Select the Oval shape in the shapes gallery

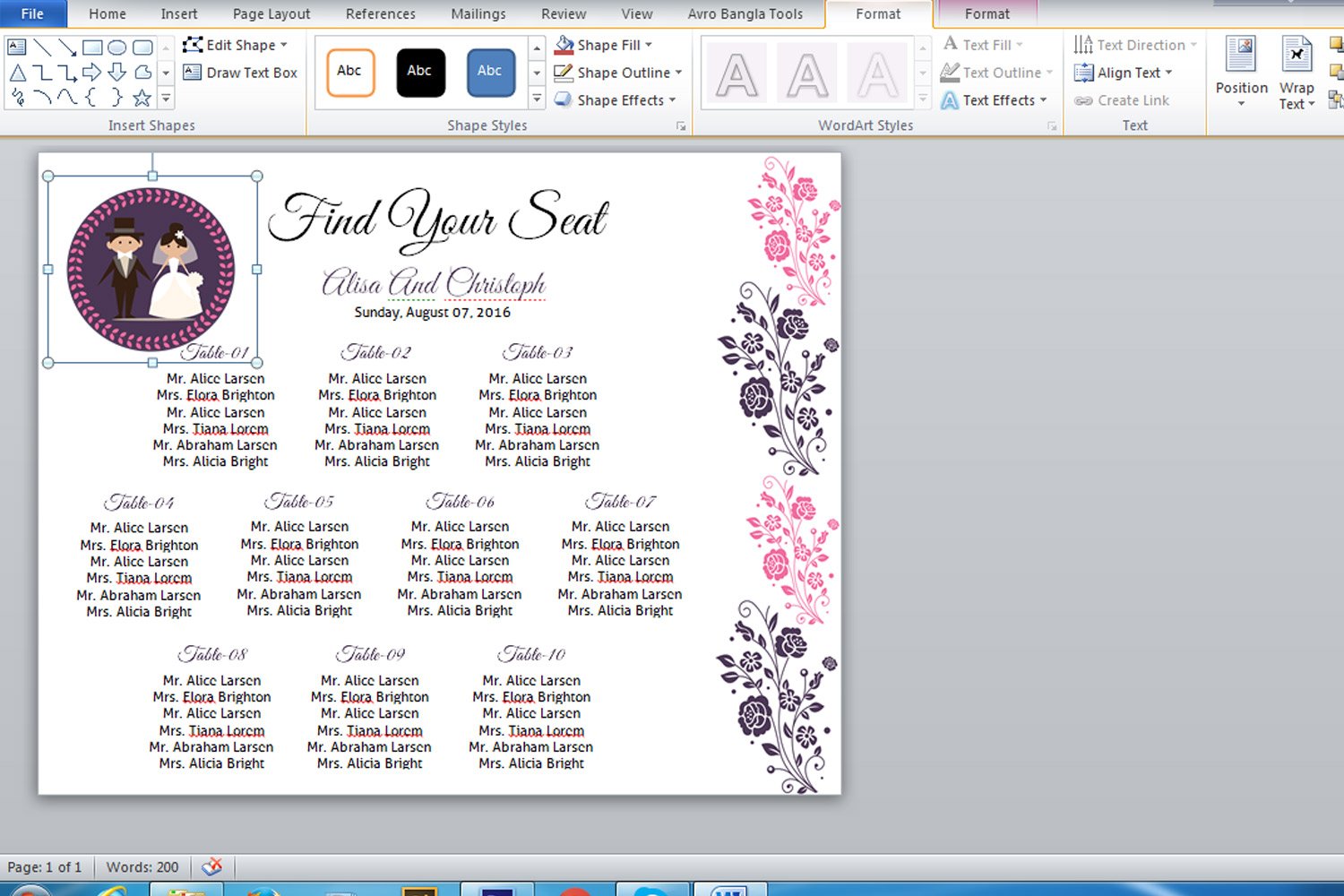point(116,47)
